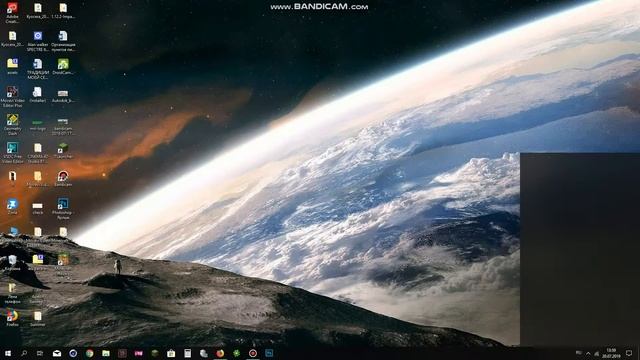The image size is (640, 360).
Task: Switch to Firefox in the taskbar
Action: 220,353
